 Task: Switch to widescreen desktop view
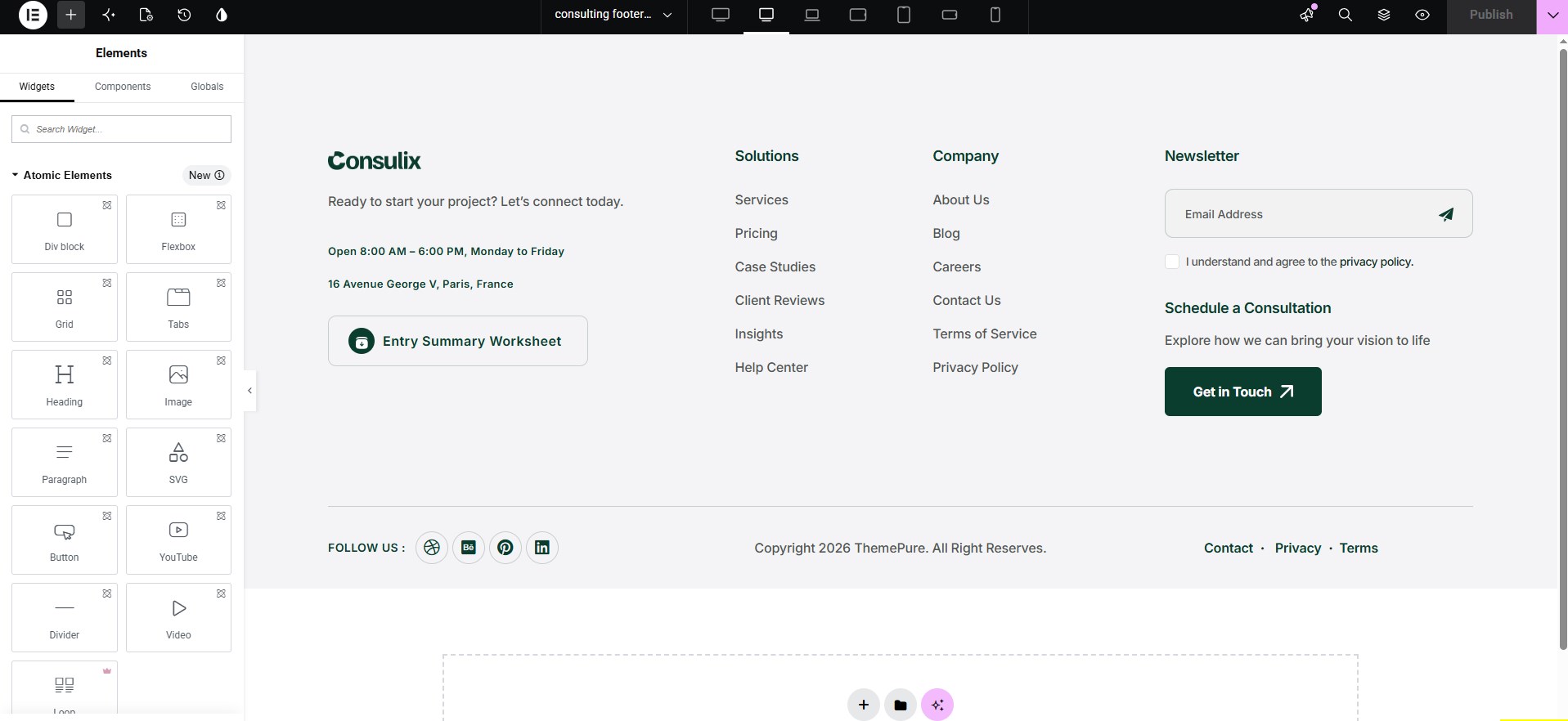coord(721,15)
